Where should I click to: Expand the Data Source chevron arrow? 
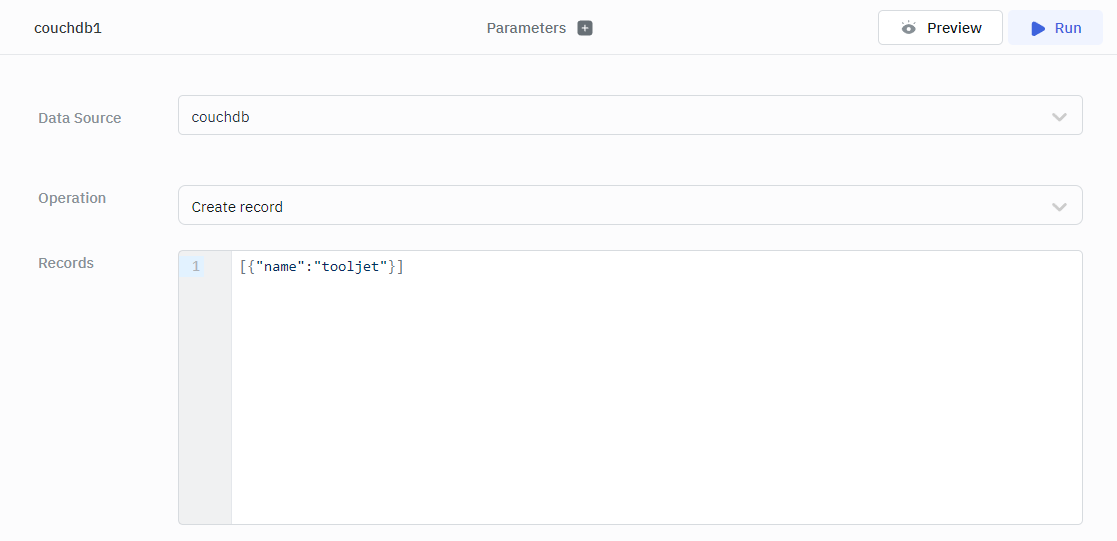1059,117
